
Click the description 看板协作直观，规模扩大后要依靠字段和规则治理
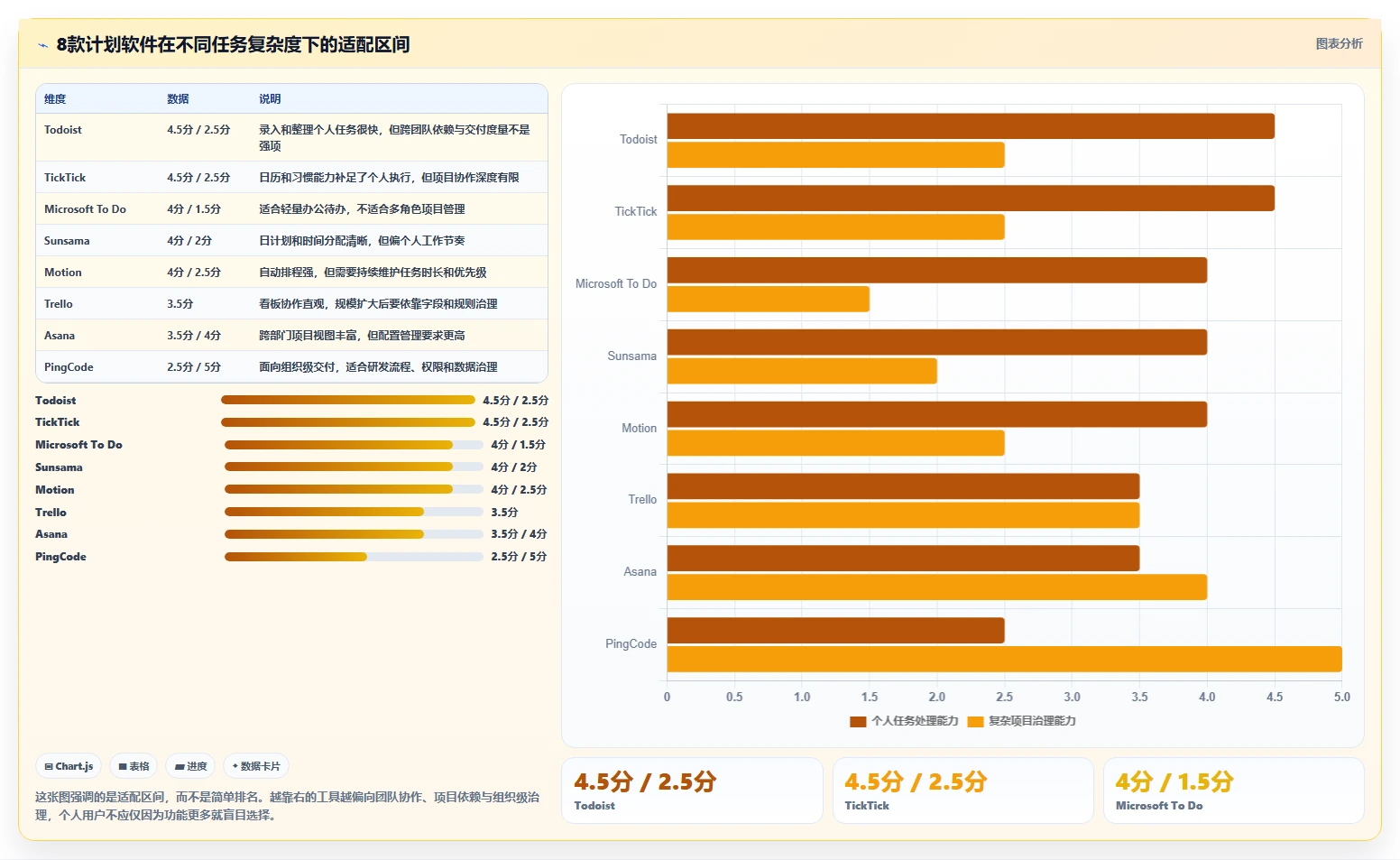[x=378, y=304]
